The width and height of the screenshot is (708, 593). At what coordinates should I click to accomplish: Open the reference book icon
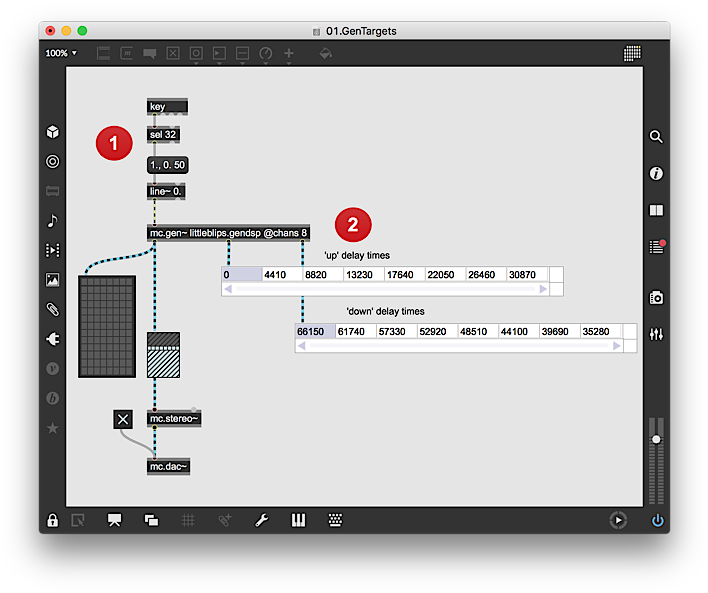coord(656,210)
